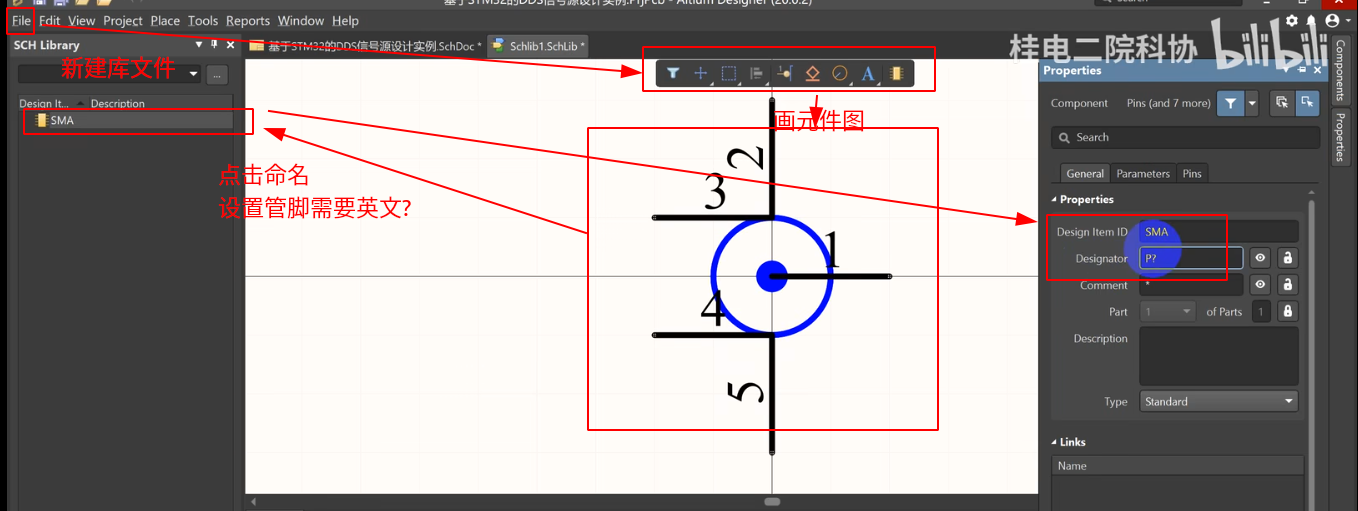This screenshot has width=1358, height=511.
Task: Click the Description text box
Action: click(x=1219, y=356)
